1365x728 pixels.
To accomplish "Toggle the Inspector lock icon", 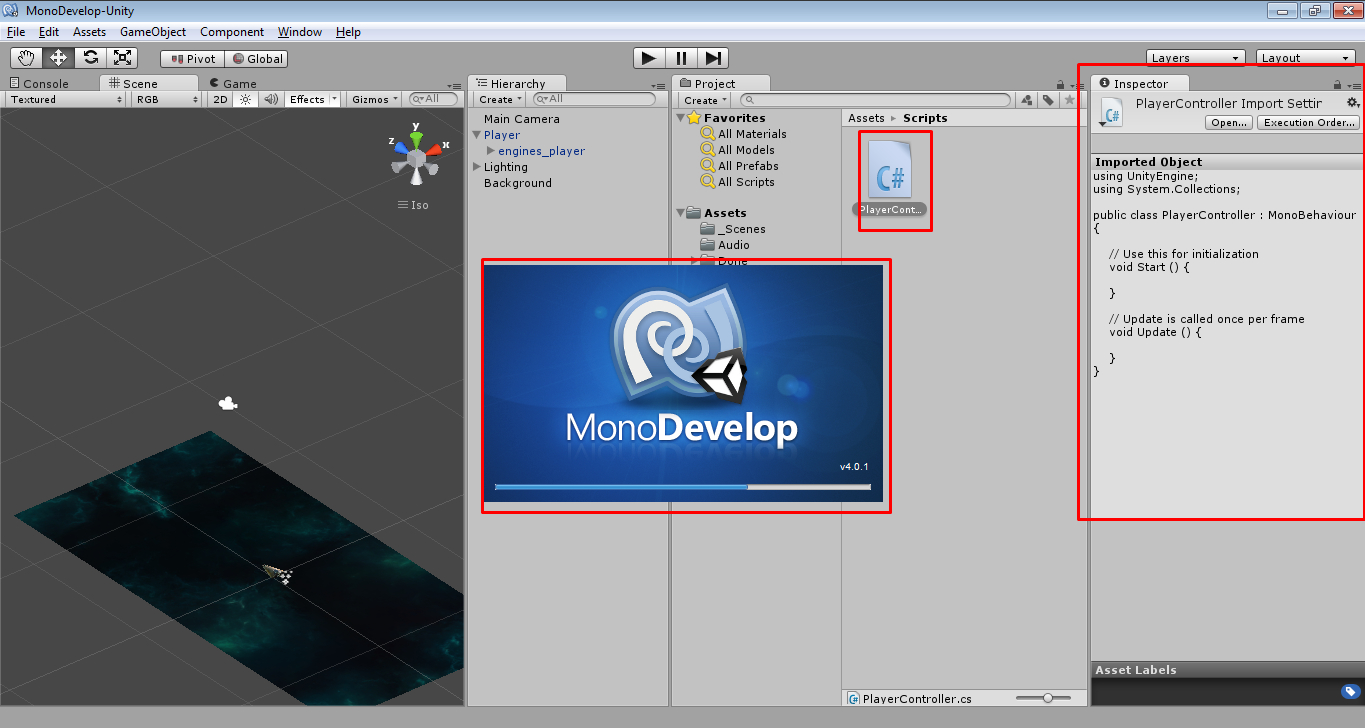I will pos(1337,85).
